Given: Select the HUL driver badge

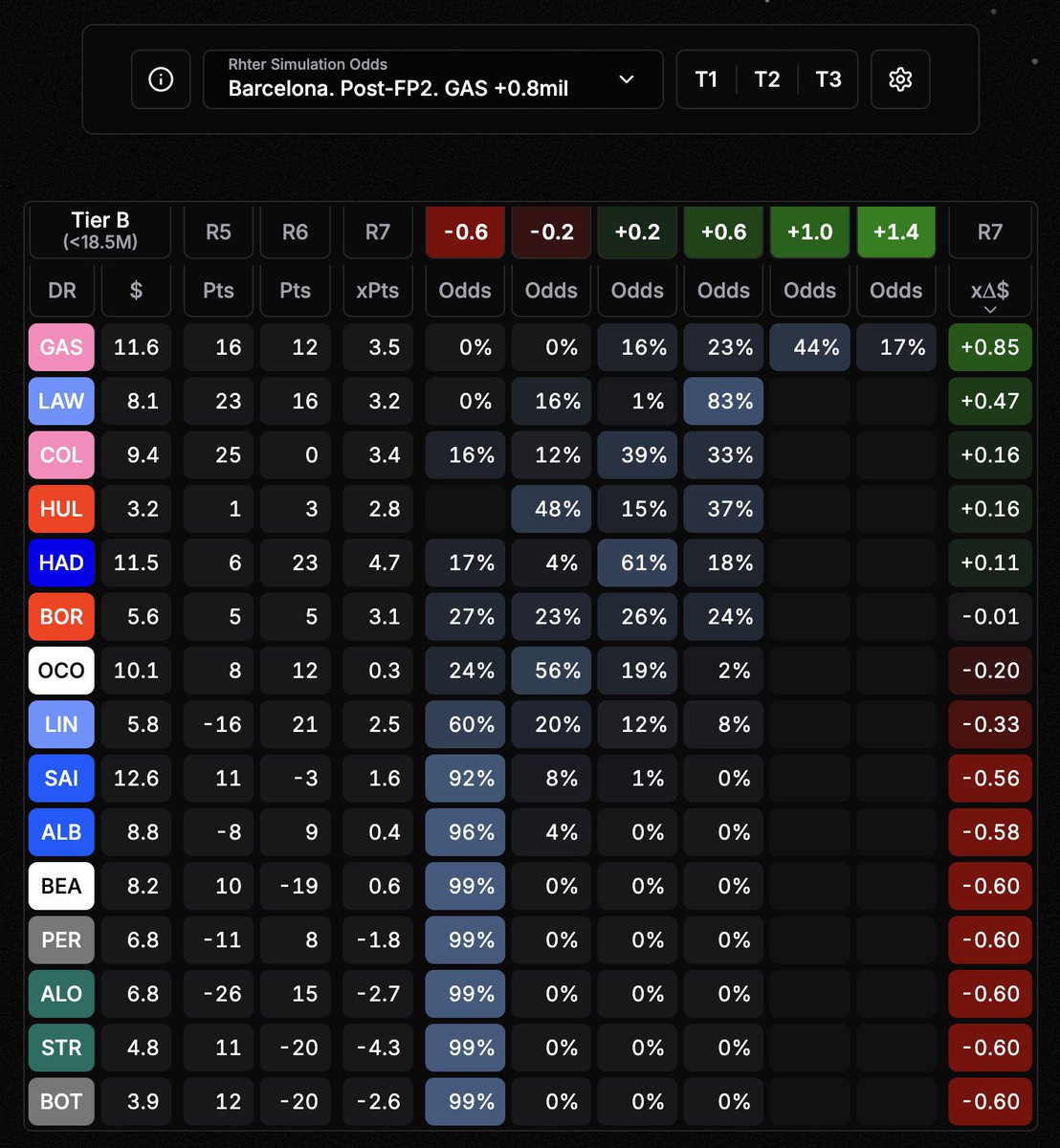Looking at the screenshot, I should pos(62,509).
